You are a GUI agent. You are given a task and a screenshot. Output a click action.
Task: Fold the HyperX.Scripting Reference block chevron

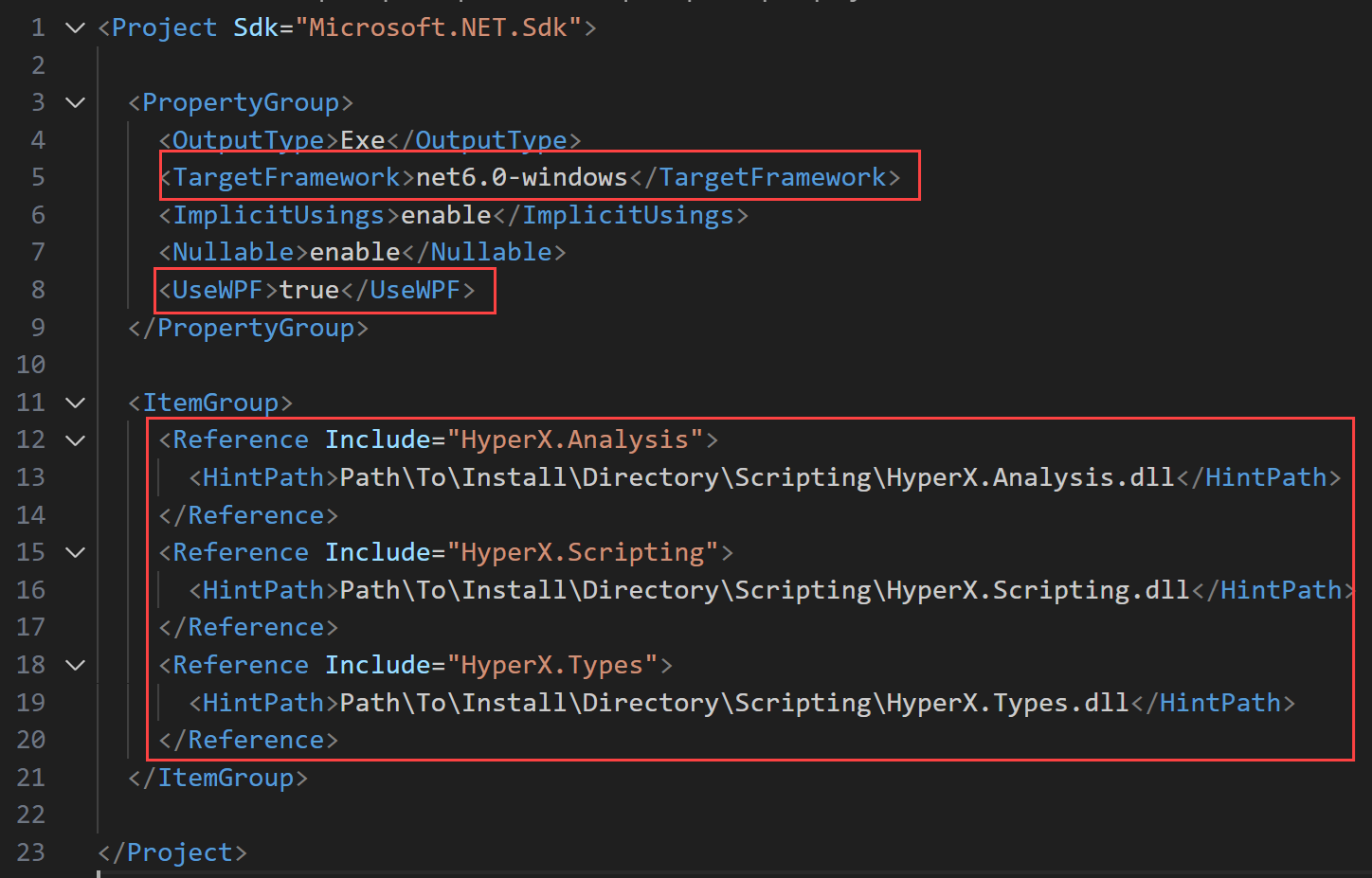click(x=75, y=552)
